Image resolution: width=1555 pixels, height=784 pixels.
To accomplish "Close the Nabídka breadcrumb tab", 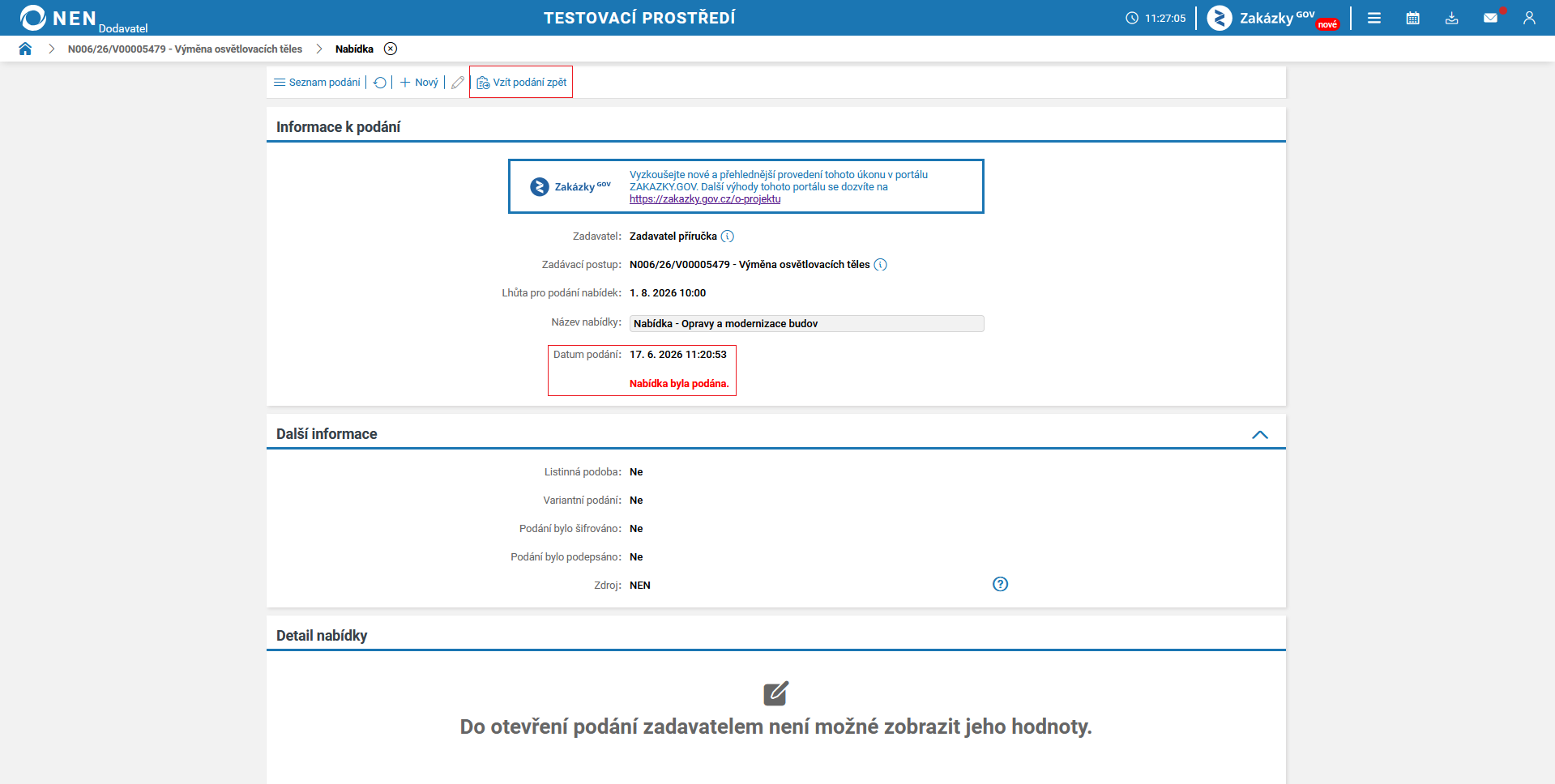I will point(391,49).
